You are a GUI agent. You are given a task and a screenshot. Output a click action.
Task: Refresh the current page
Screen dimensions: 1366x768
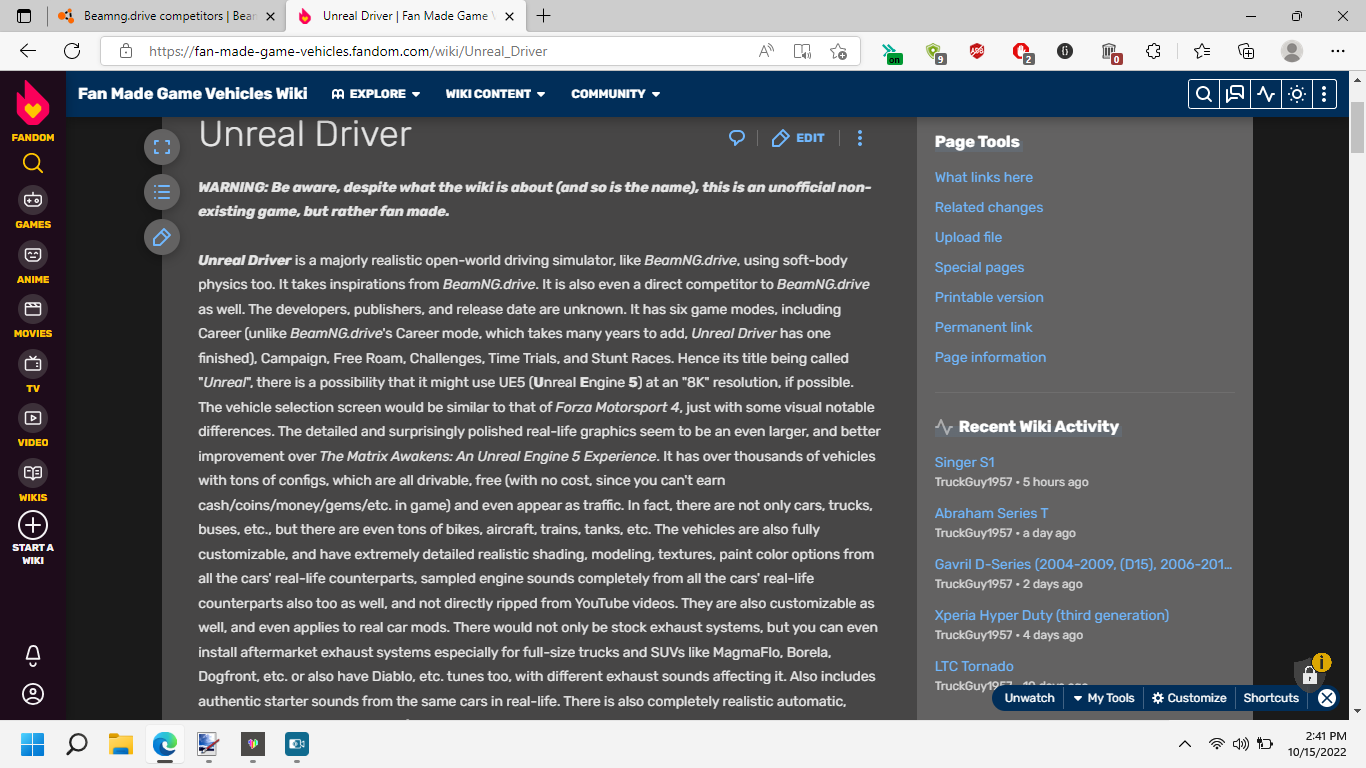tap(72, 51)
